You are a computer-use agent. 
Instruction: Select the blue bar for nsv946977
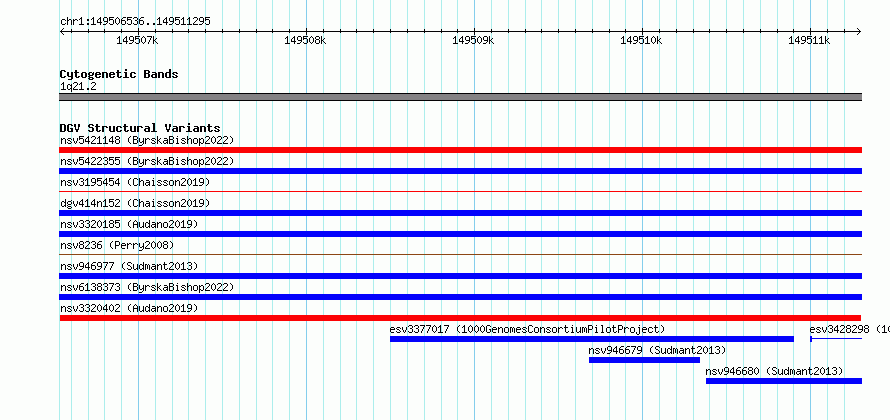pos(461,276)
